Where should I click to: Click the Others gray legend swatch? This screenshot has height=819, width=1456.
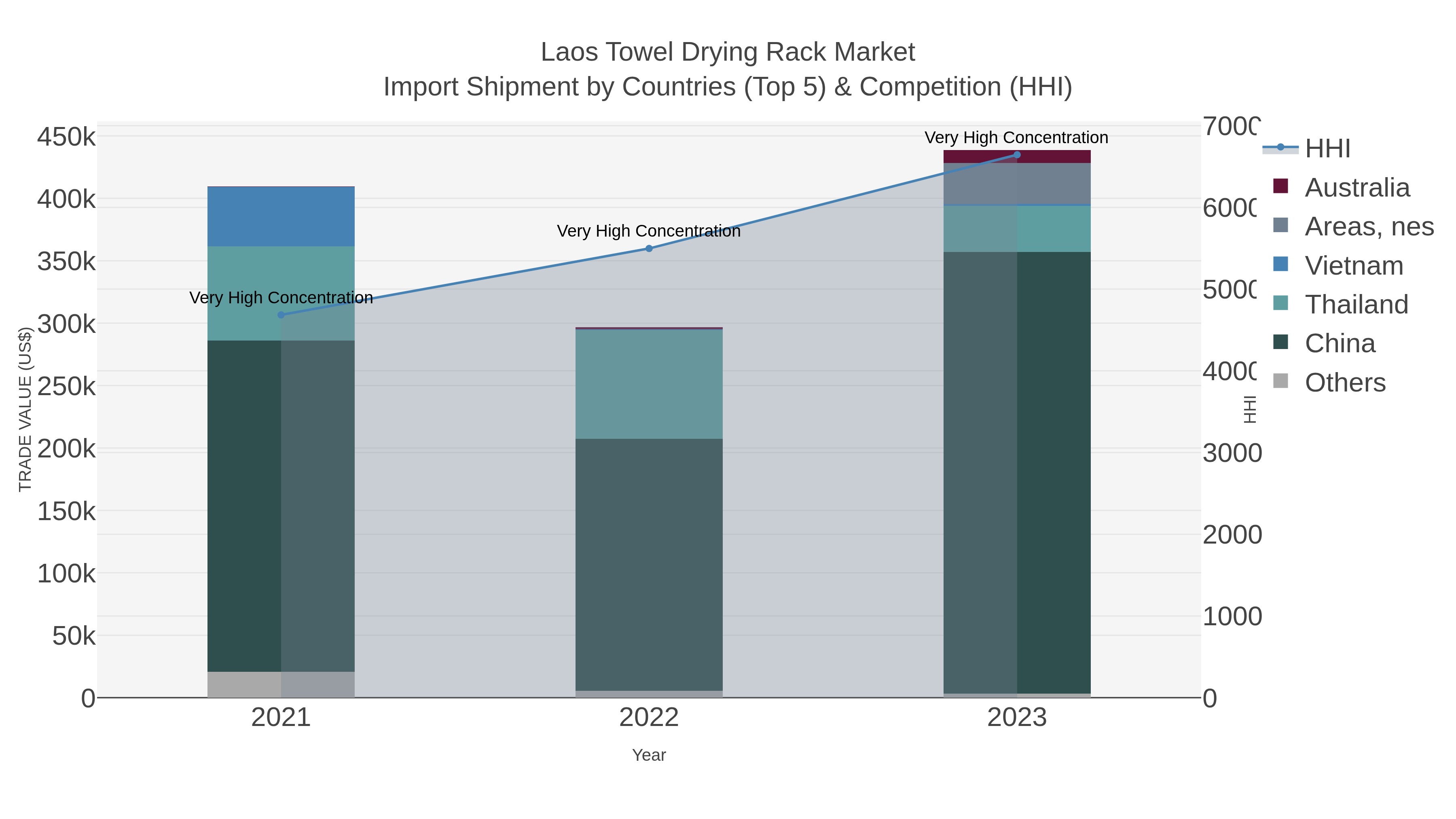[x=1280, y=381]
